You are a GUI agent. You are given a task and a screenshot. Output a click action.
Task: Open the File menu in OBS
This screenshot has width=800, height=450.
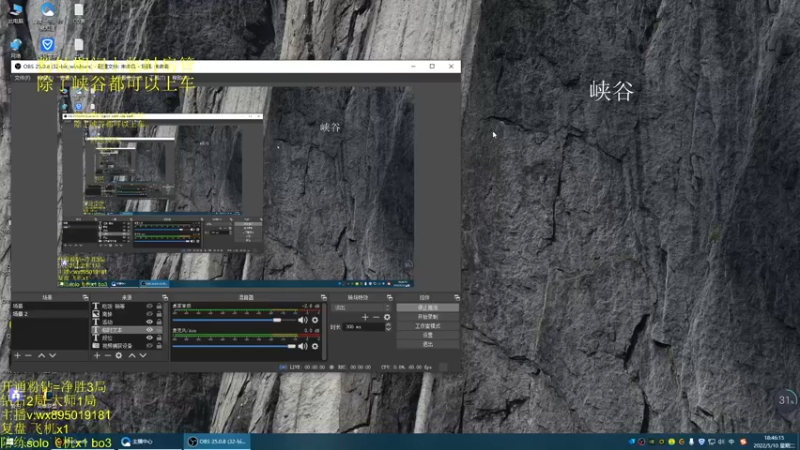pos(22,78)
